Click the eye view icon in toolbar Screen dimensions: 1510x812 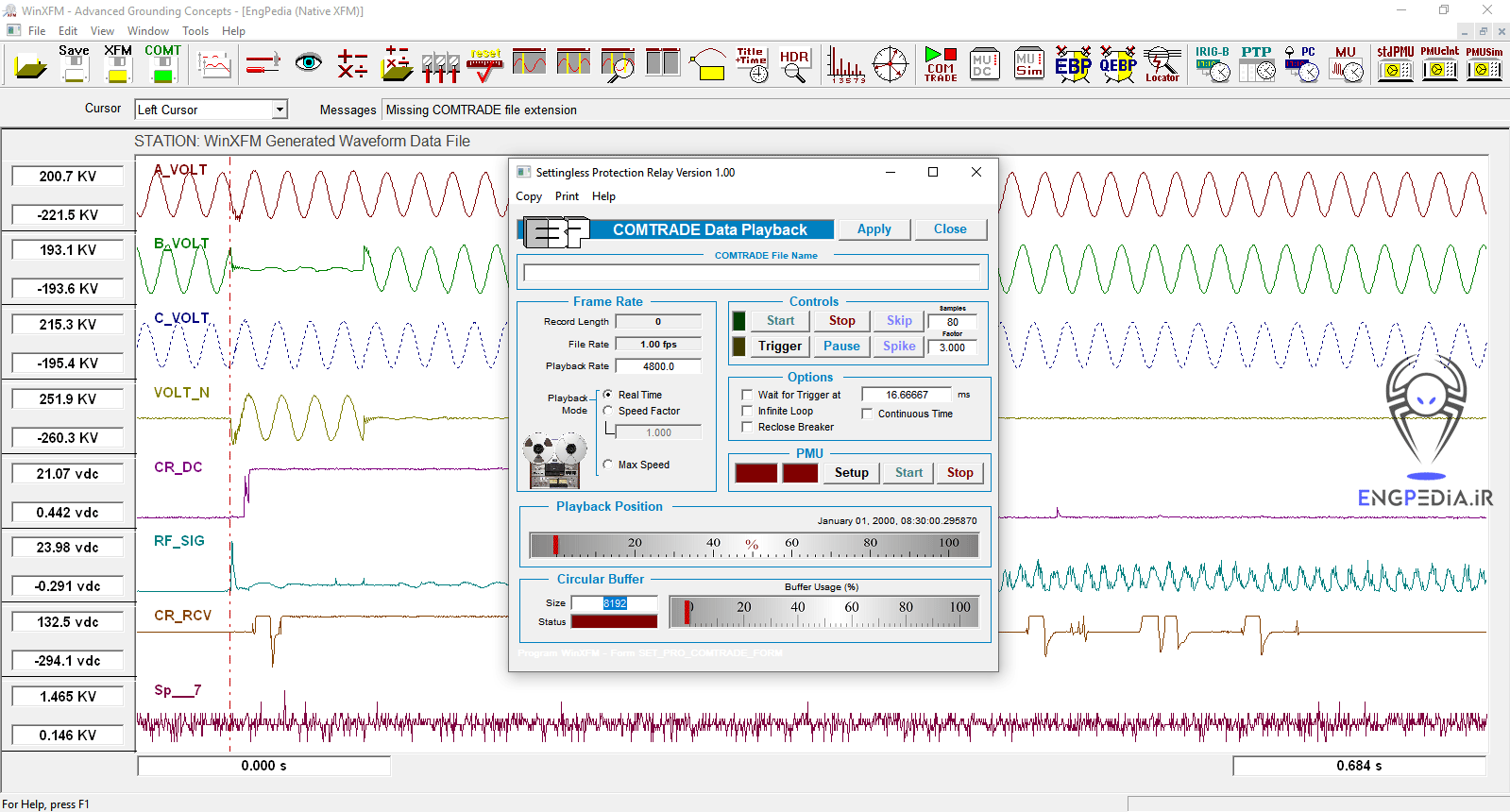coord(308,63)
